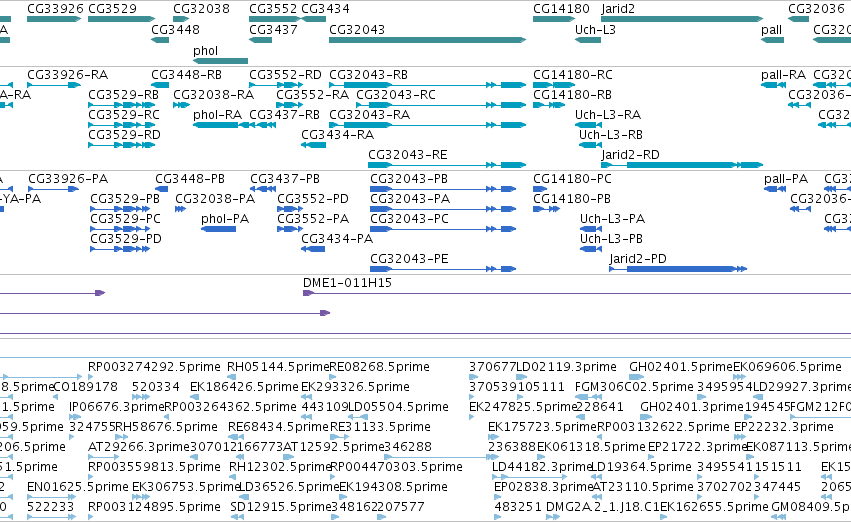Select EST EK186426.5prime

click(244, 387)
